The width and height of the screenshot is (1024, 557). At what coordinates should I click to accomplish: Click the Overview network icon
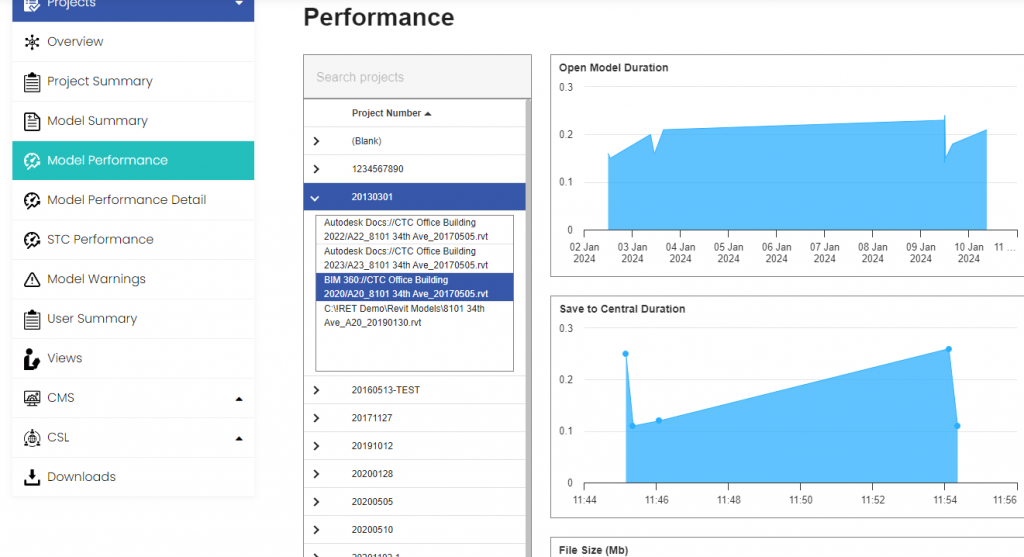pos(31,42)
